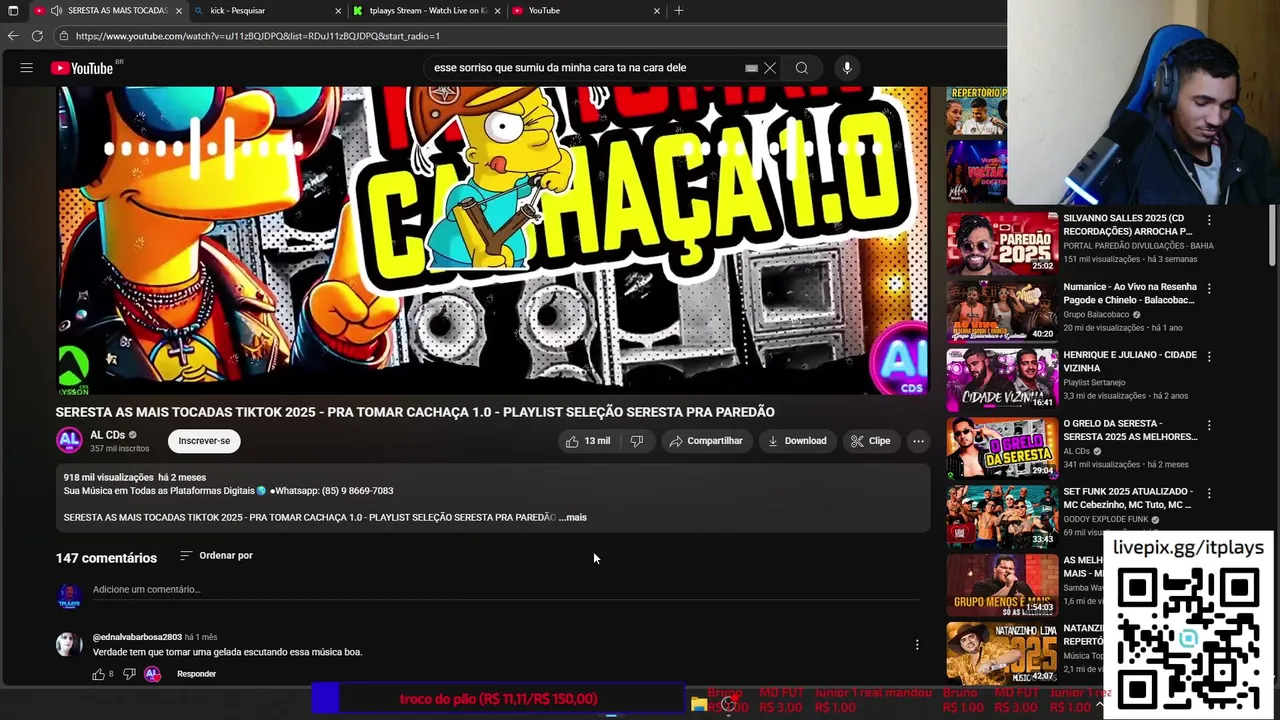Close the SERESTA AS MAIS TOCADAS tab

click(179, 10)
